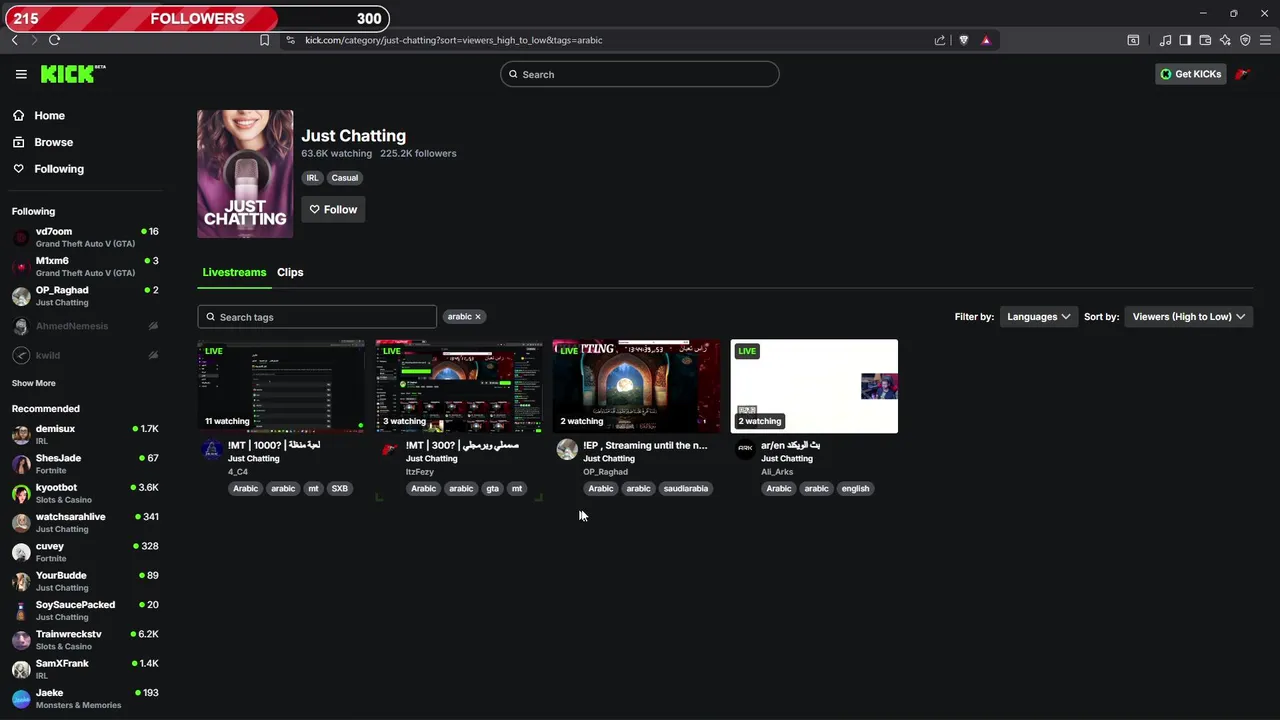Select the Livestreams tab

[x=234, y=272]
